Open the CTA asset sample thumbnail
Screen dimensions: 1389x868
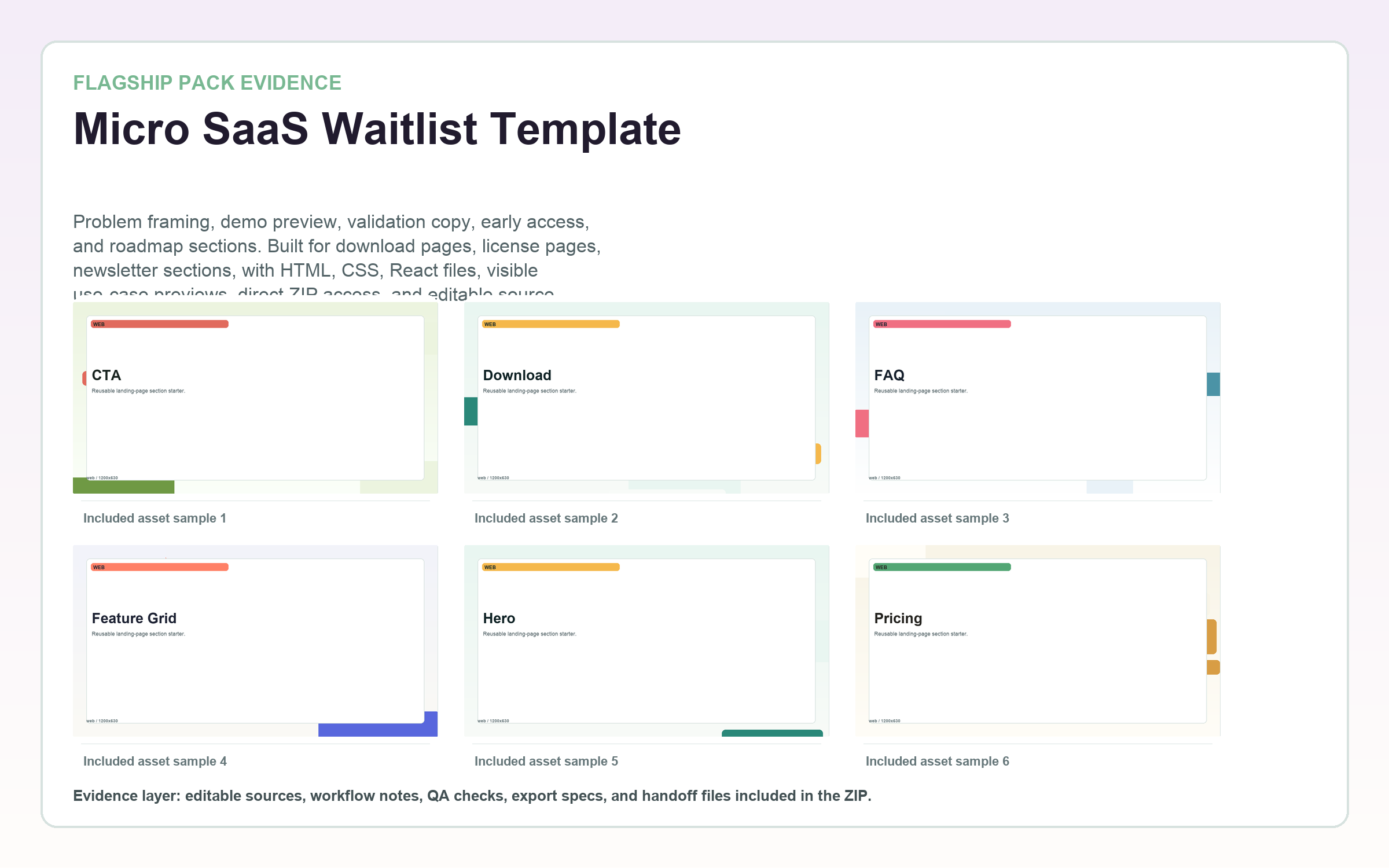pyautogui.click(x=255, y=398)
